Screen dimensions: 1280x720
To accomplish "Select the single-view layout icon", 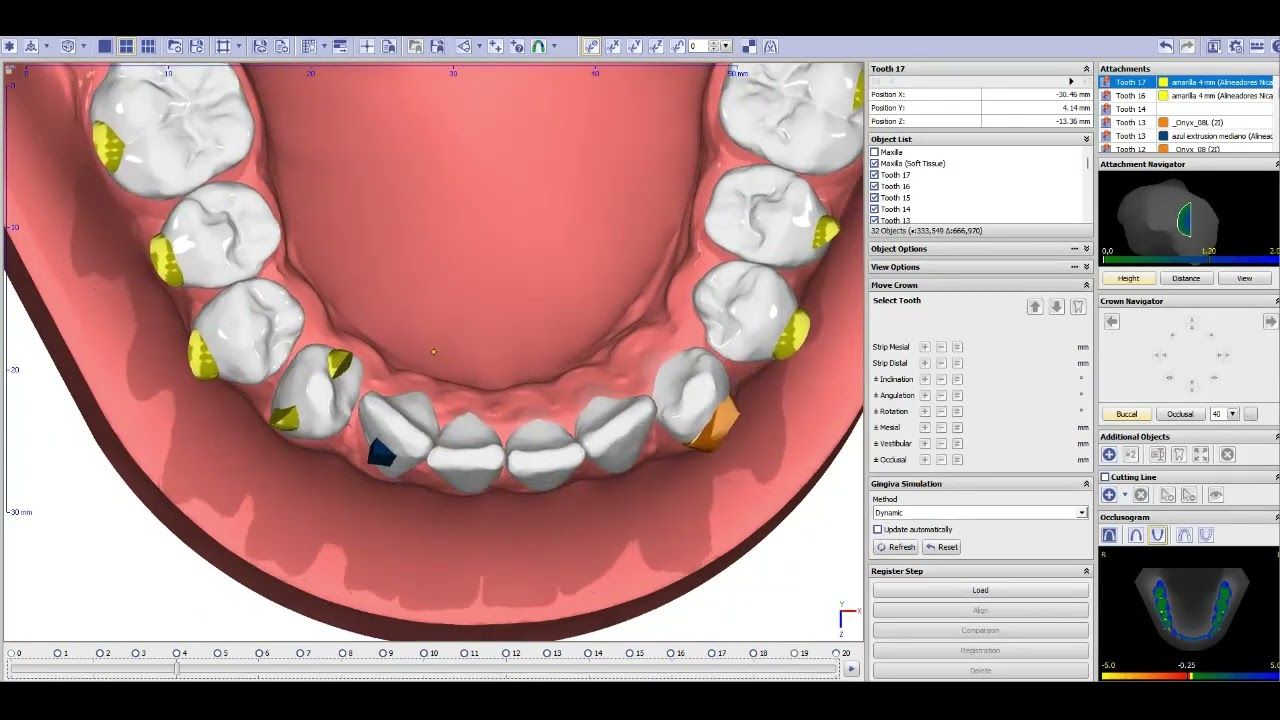I will click(105, 46).
